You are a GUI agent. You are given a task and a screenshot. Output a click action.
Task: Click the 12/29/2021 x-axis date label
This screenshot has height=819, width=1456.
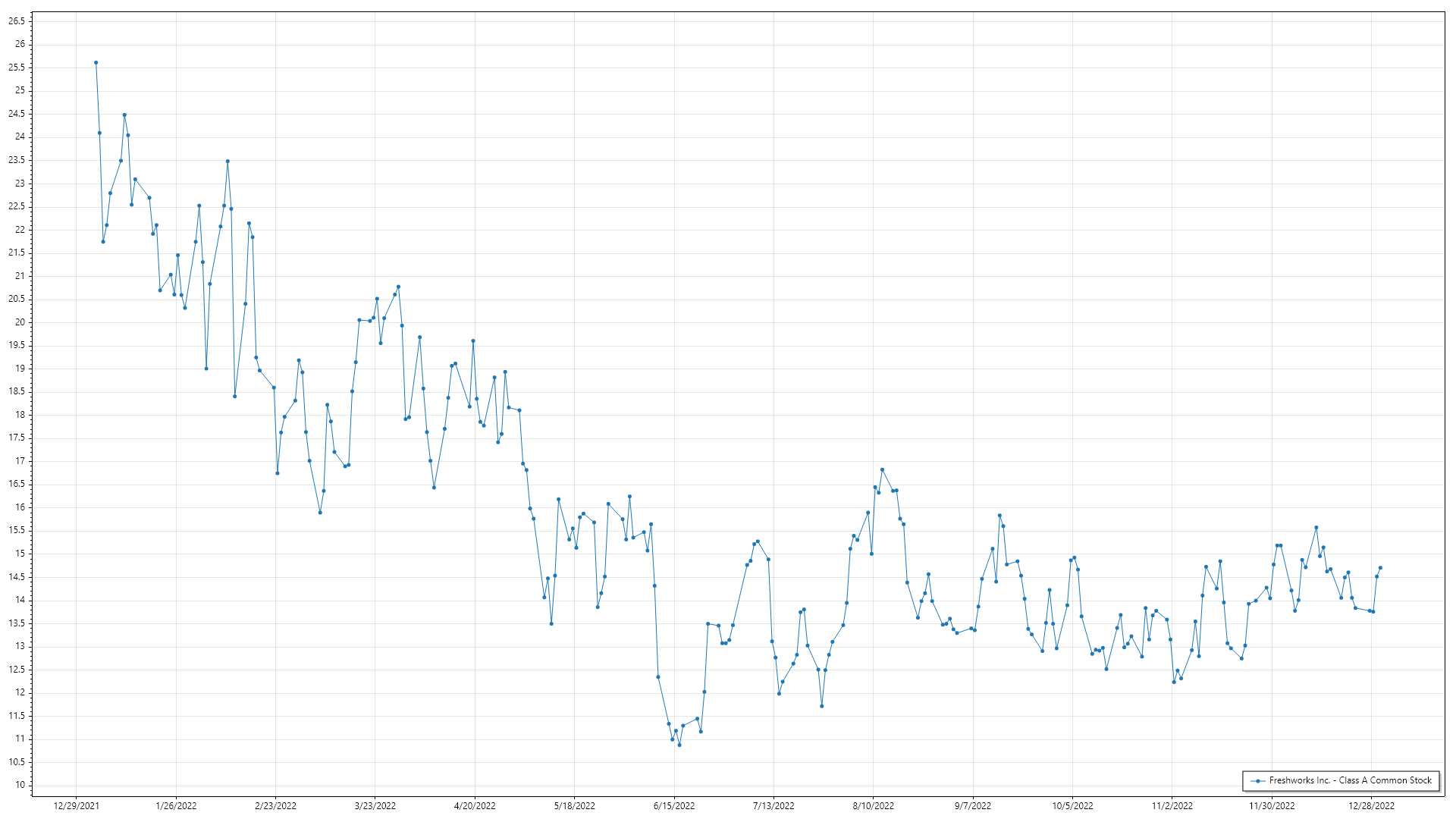[x=76, y=806]
